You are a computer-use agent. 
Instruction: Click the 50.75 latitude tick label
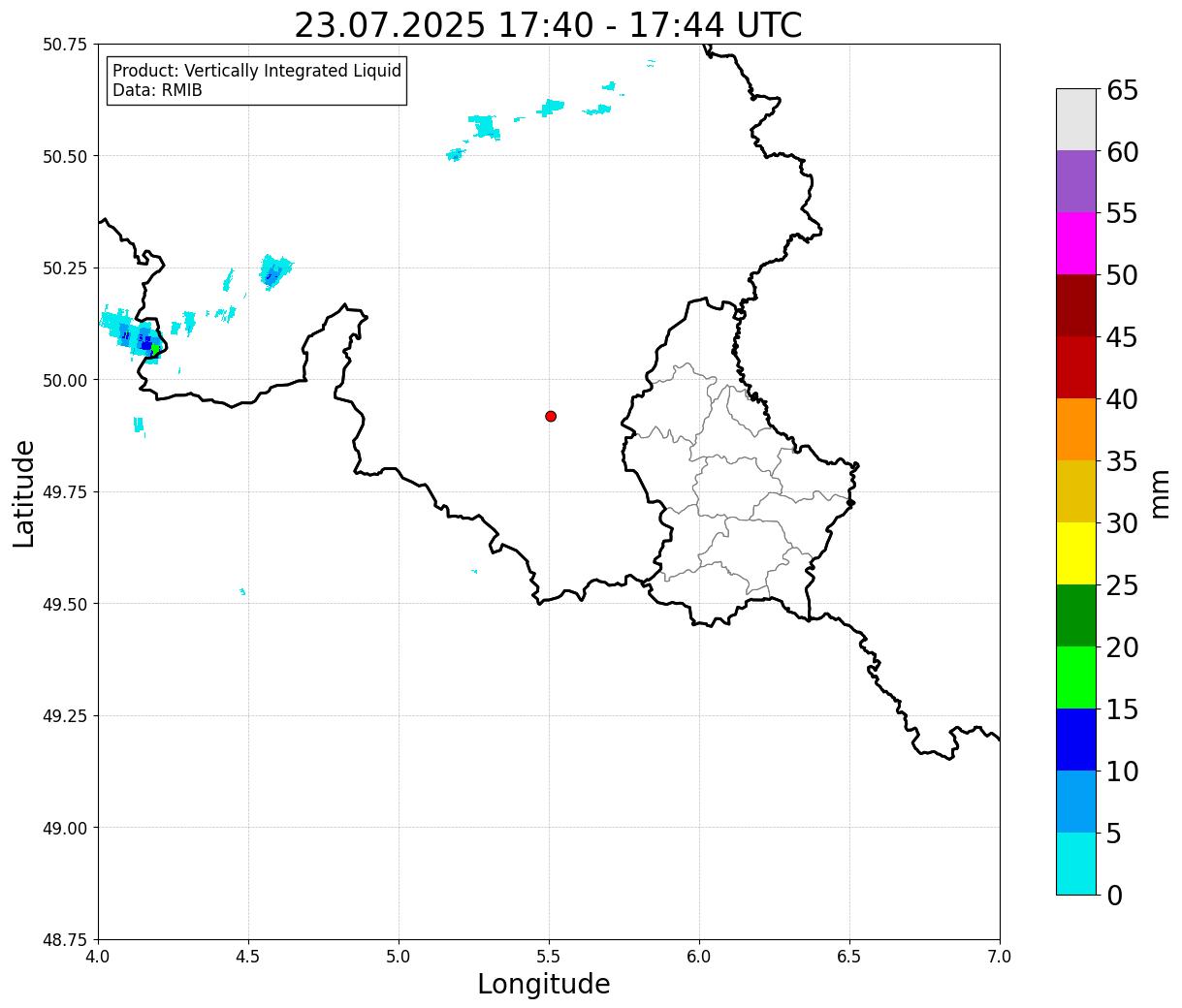pyautogui.click(x=64, y=45)
